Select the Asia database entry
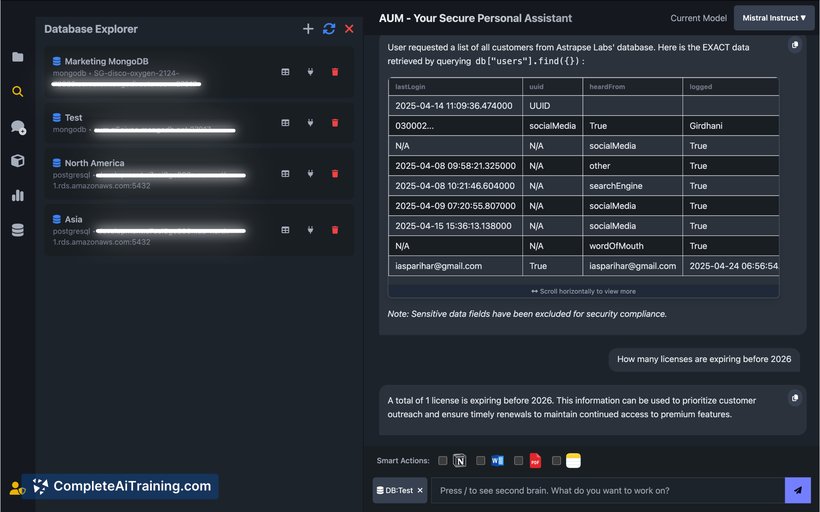 [199, 230]
